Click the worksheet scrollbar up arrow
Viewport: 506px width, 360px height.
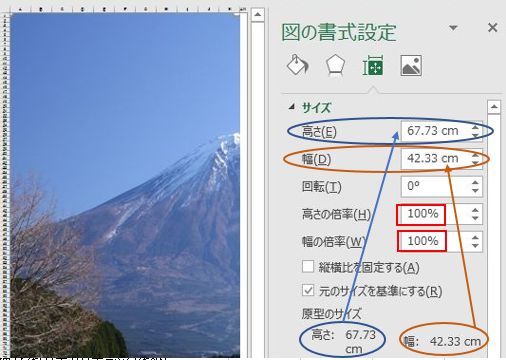coord(258,15)
